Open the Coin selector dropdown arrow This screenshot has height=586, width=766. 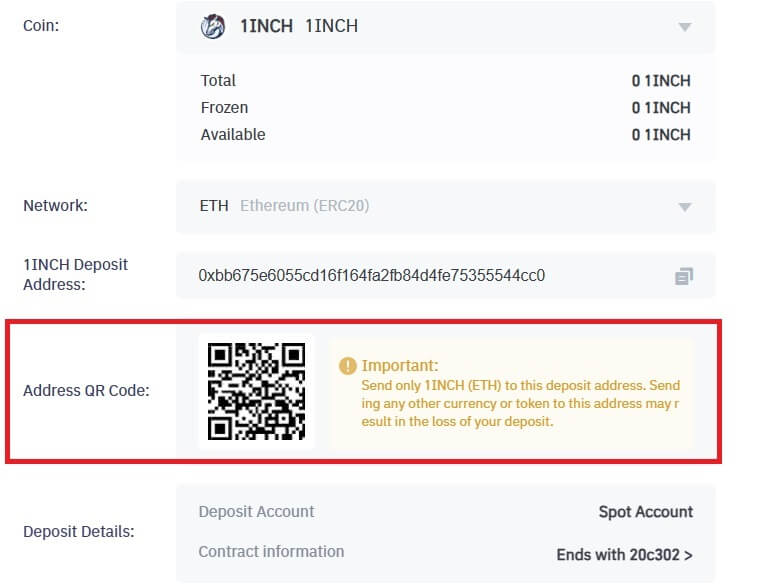pos(685,27)
